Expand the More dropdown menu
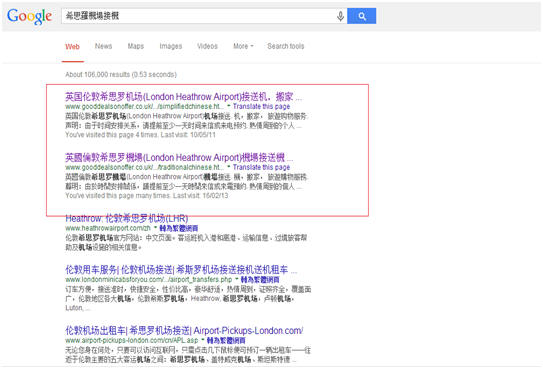543x369 pixels. [243, 46]
